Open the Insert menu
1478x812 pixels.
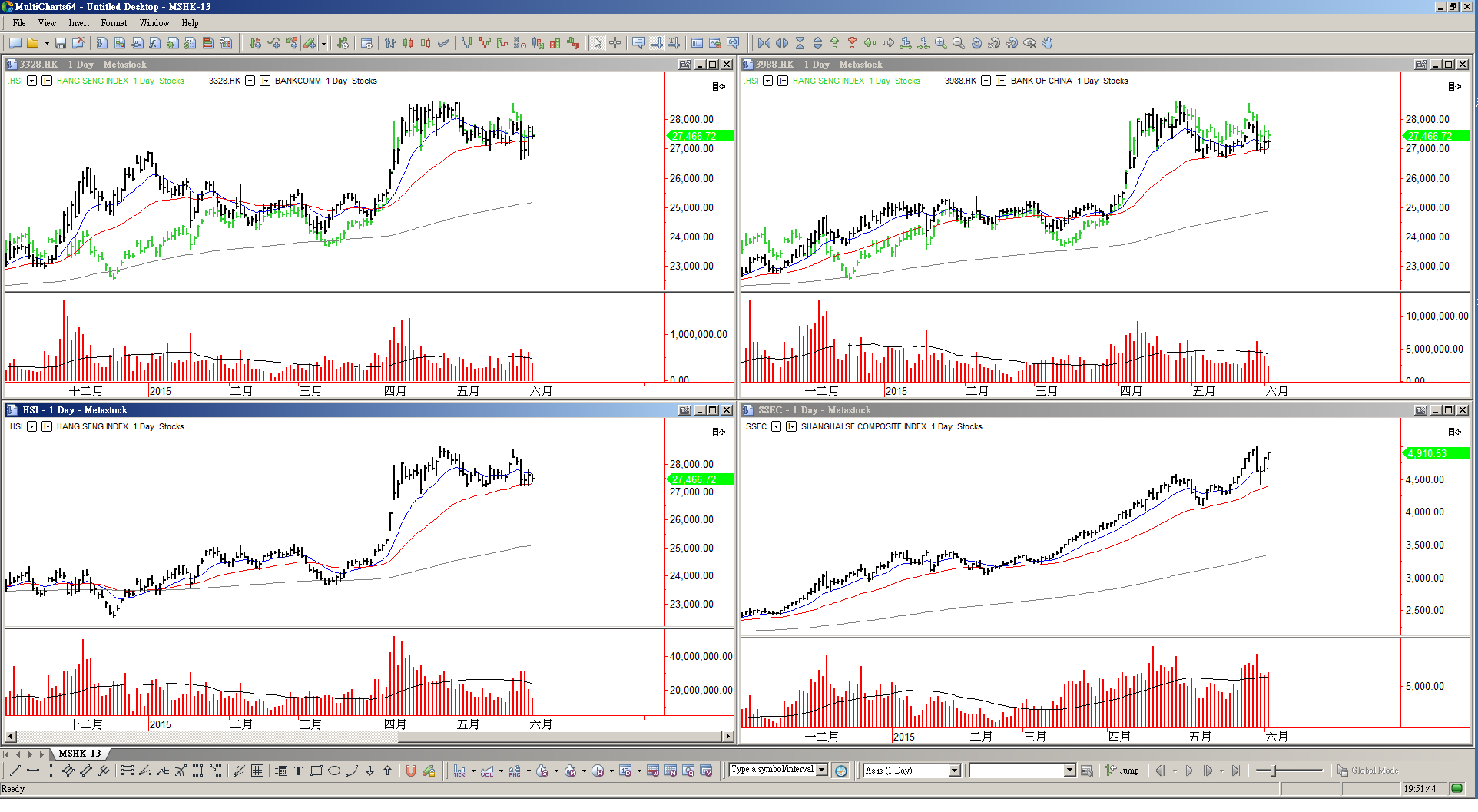pos(78,23)
